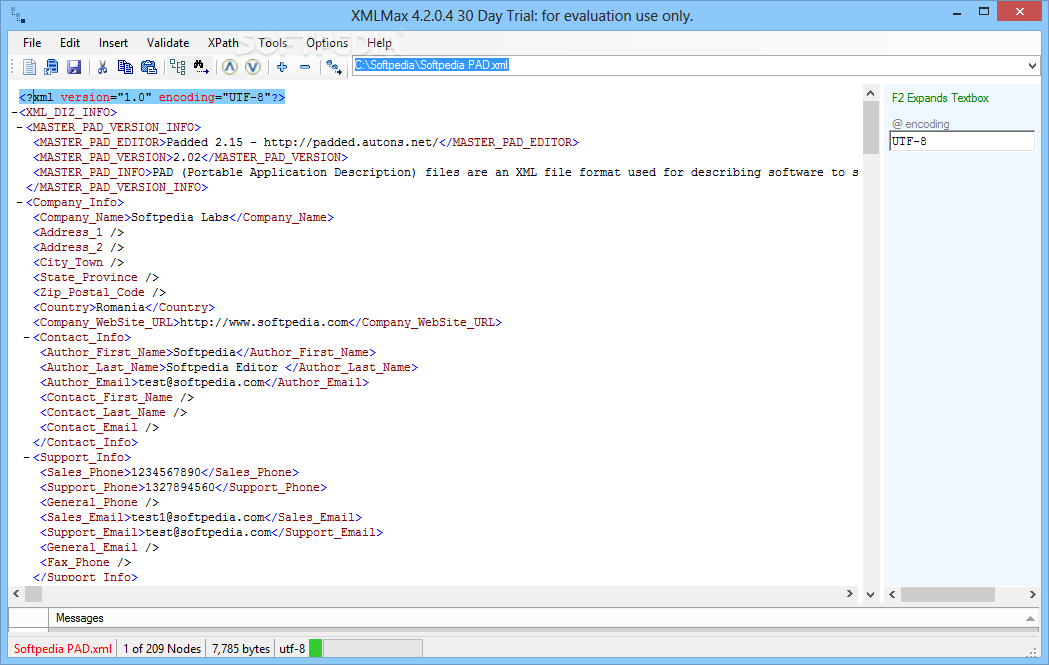The image size is (1049, 665).
Task: Click the node navigation arrow icon
Action: click(x=334, y=67)
